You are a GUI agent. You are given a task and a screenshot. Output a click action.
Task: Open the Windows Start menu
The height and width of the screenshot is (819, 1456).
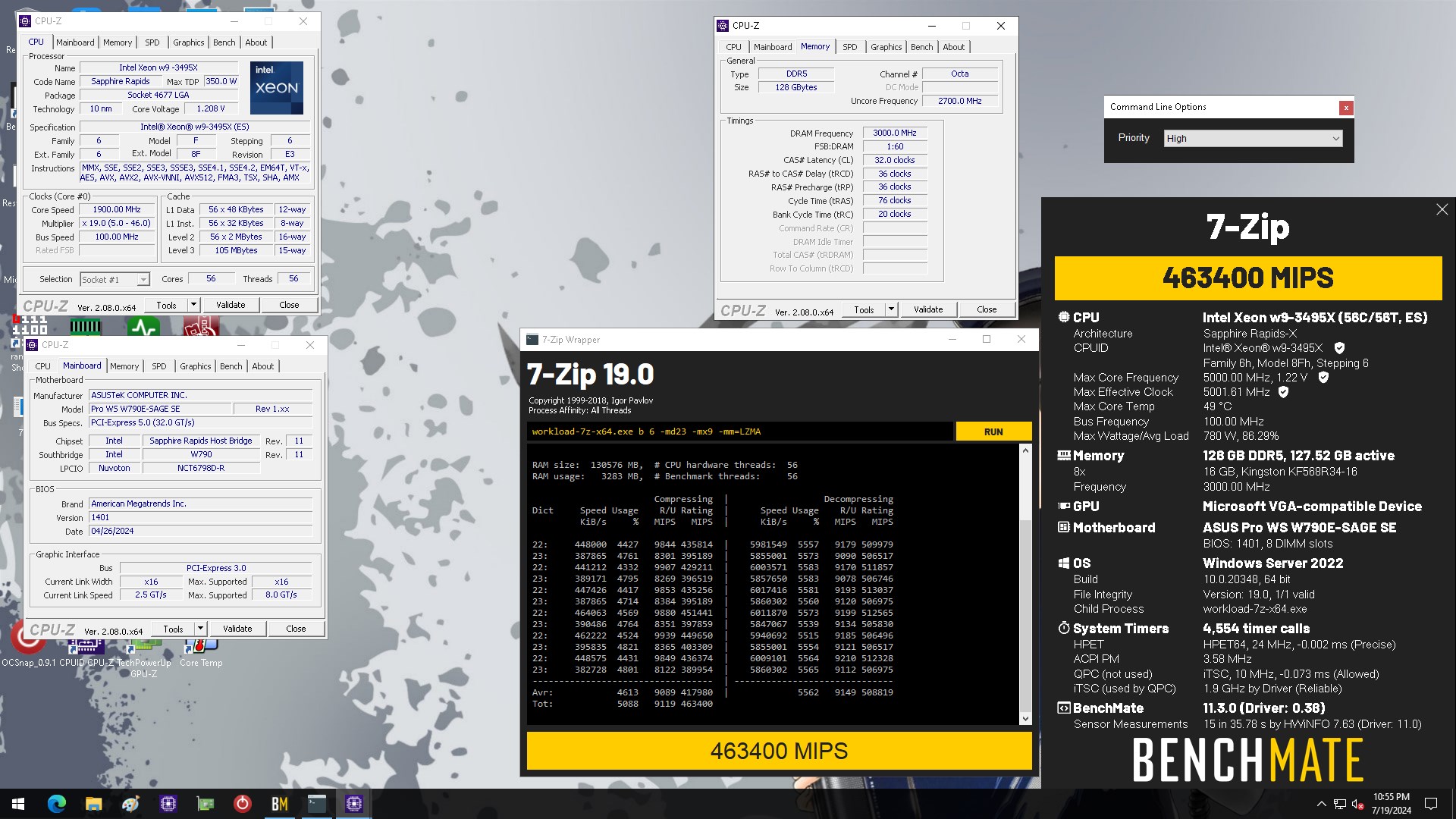pyautogui.click(x=18, y=804)
